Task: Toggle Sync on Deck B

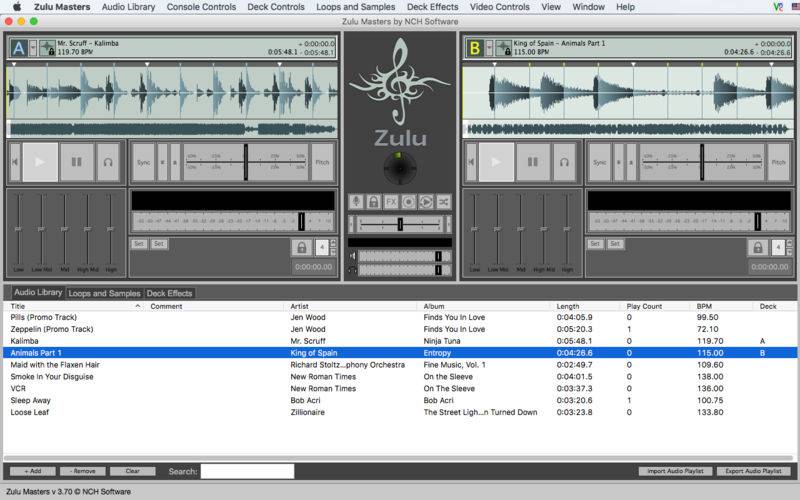Action: (599, 162)
